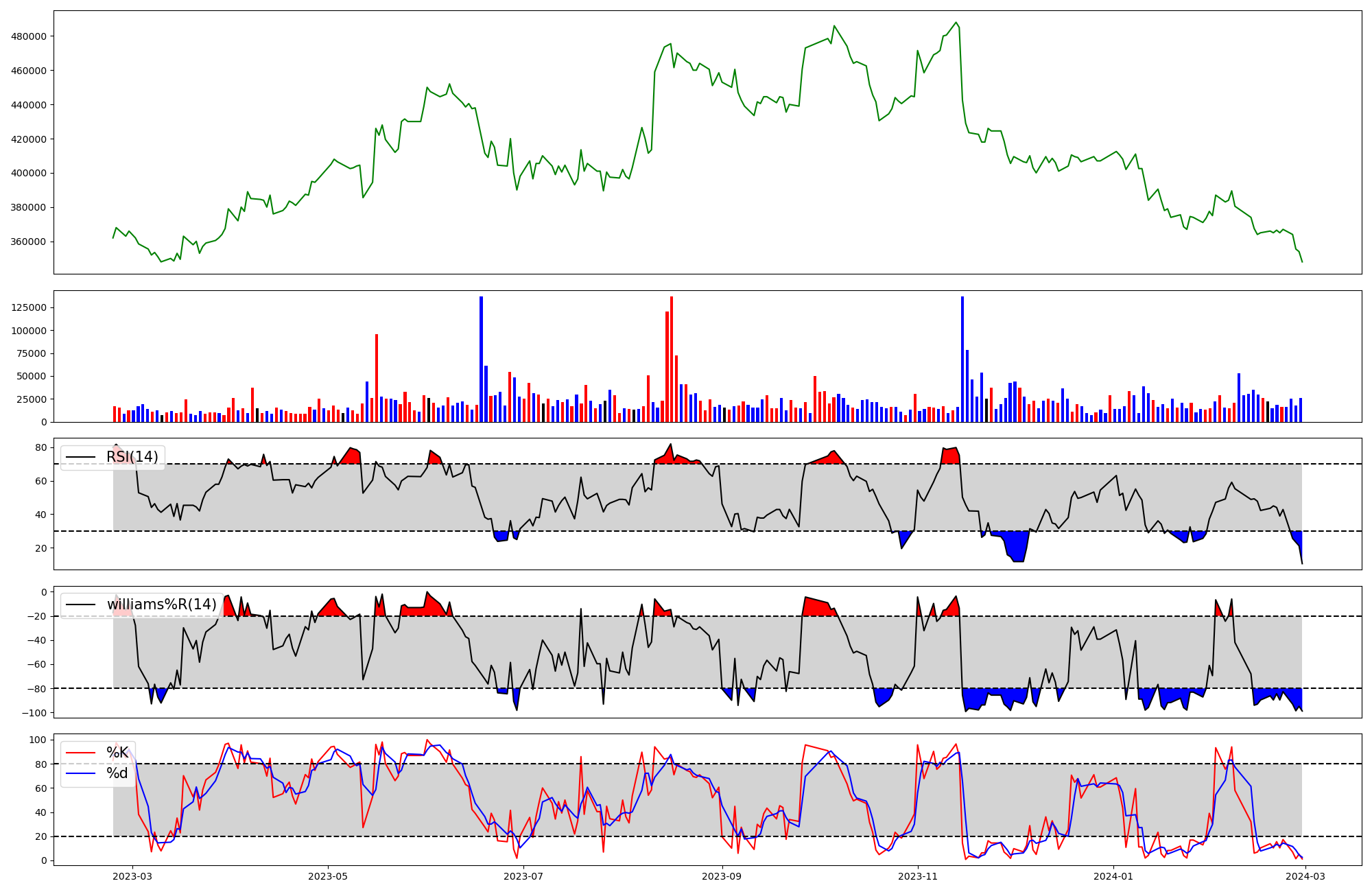Click the 2023-03 x-axis date label
Screen dimensions: 1372x892
pos(132,876)
